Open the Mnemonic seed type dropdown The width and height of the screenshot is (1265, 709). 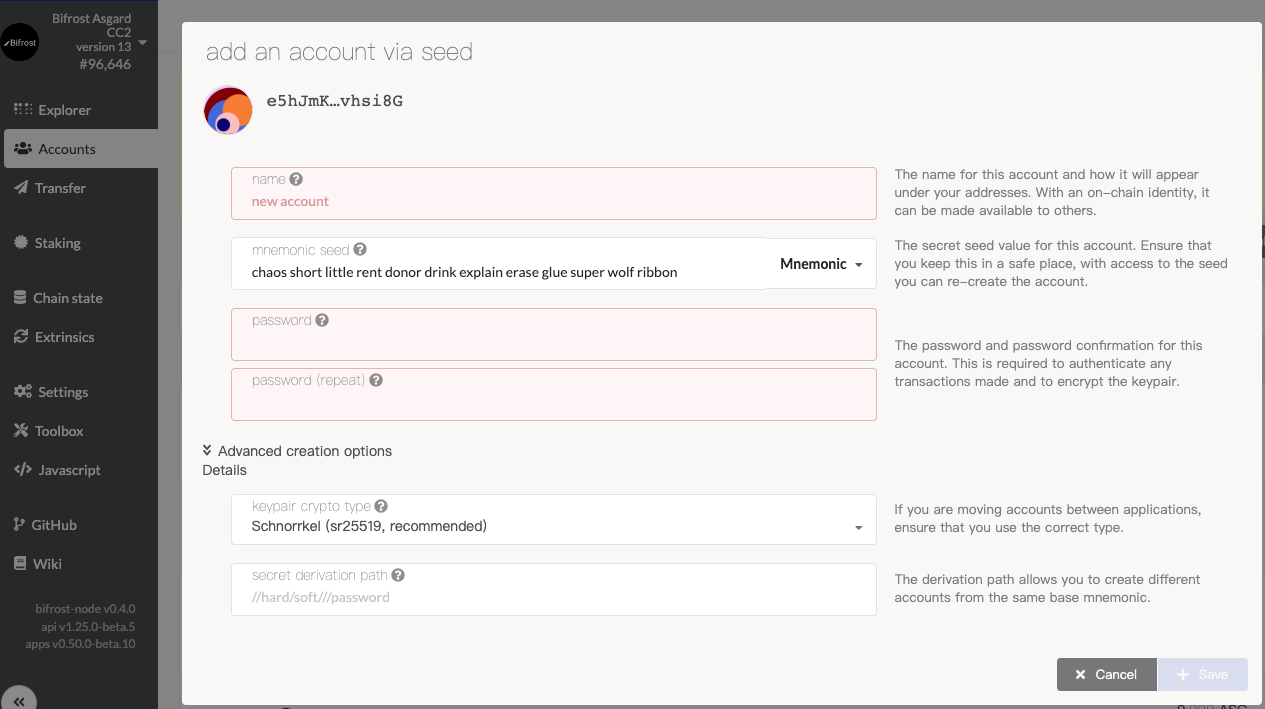pos(821,264)
